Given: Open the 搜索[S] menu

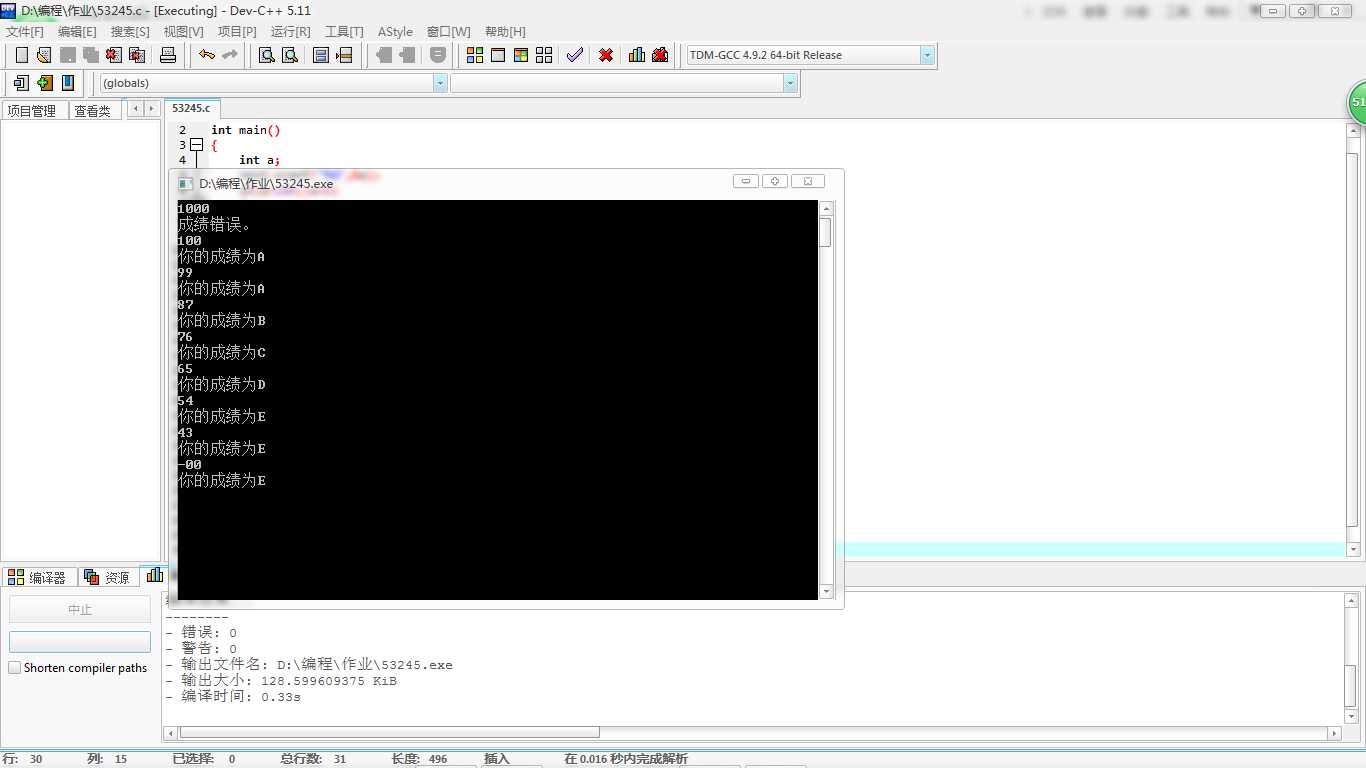Looking at the screenshot, I should (x=130, y=32).
